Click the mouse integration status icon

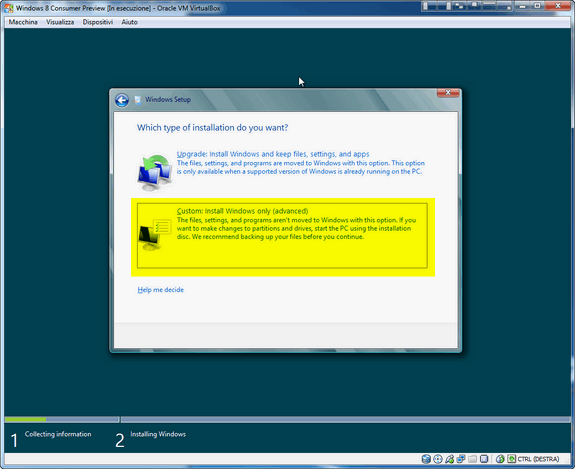500,459
